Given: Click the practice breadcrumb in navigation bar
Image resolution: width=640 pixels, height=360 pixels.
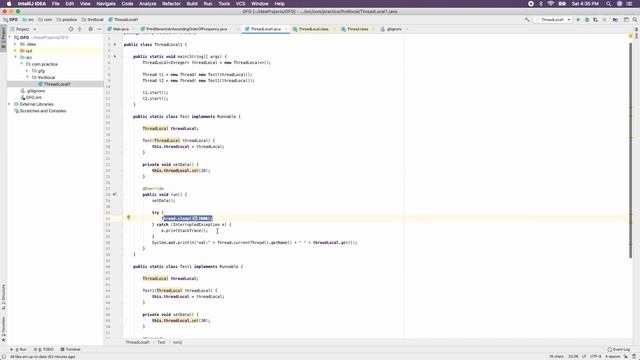Looking at the screenshot, I should point(67,20).
